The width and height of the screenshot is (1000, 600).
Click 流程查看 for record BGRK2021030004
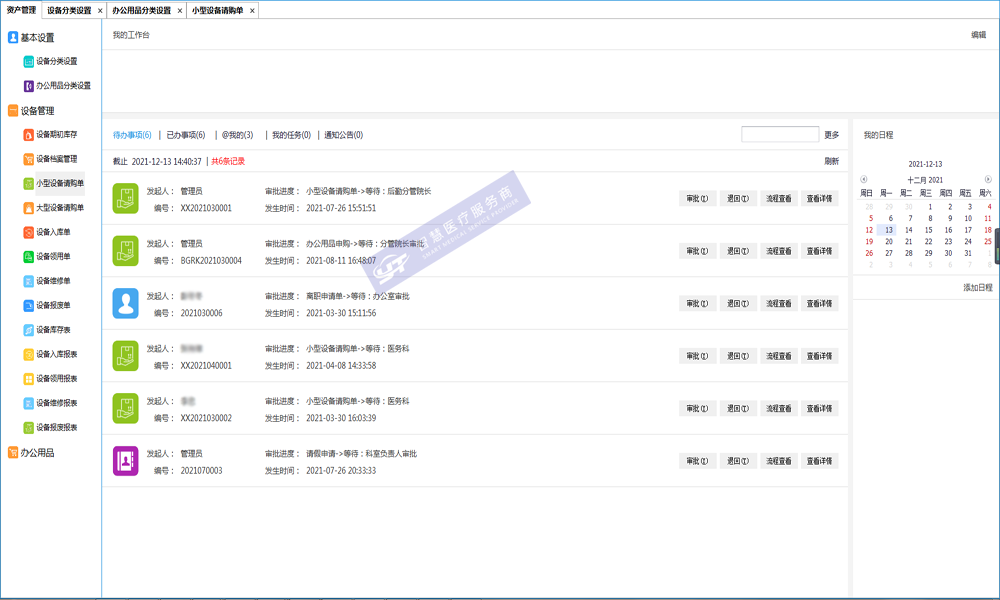779,251
